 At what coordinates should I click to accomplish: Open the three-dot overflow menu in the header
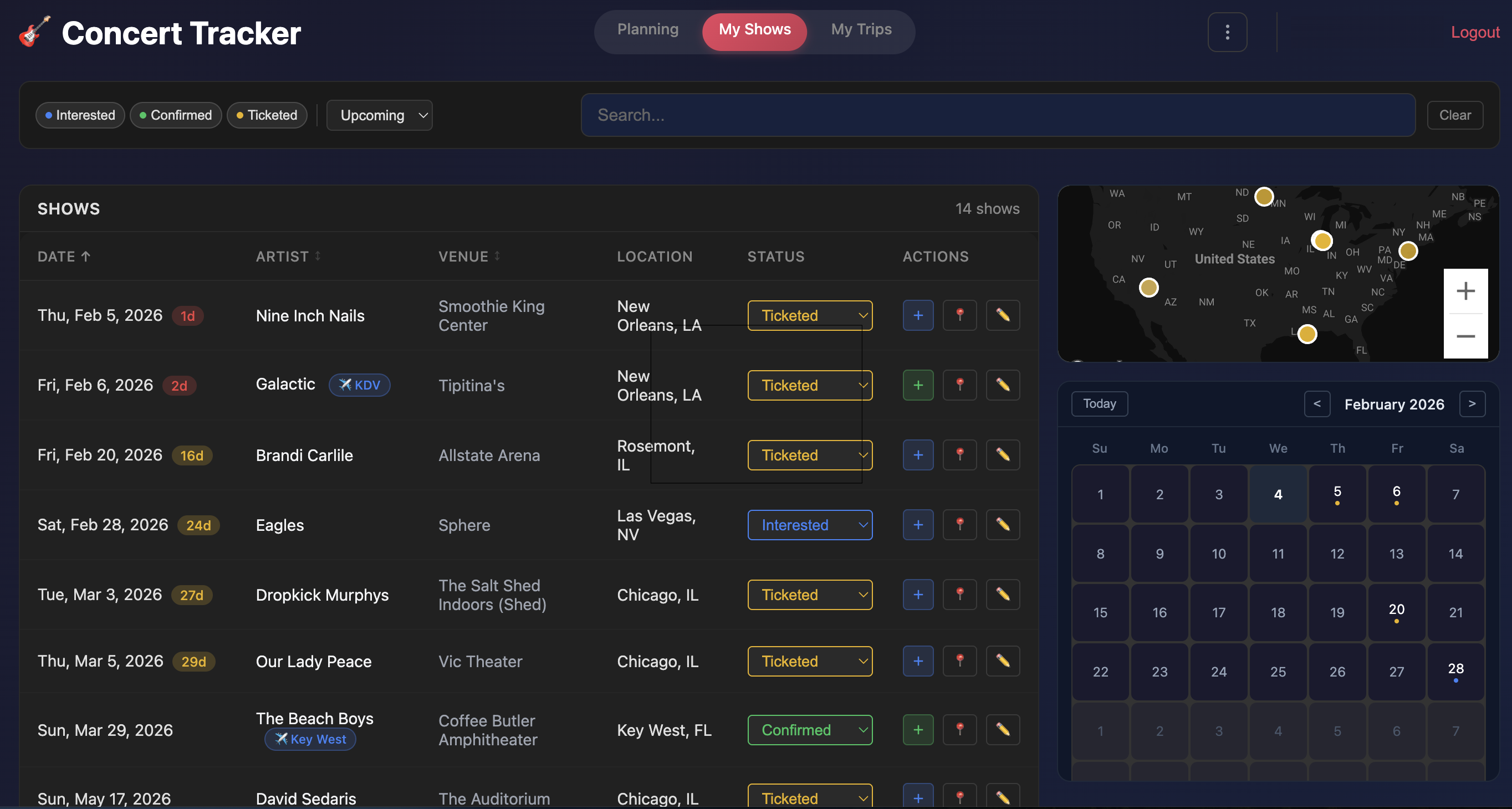click(1227, 32)
